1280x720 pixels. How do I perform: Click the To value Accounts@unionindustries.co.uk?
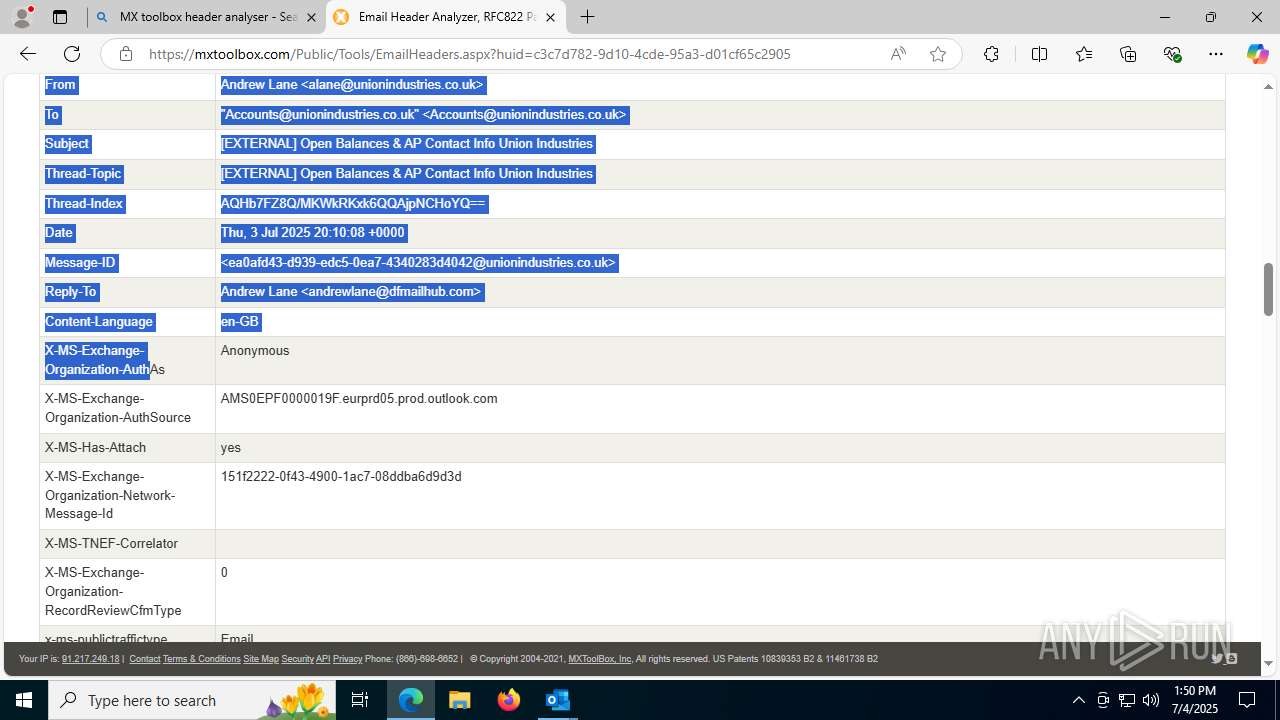[424, 115]
